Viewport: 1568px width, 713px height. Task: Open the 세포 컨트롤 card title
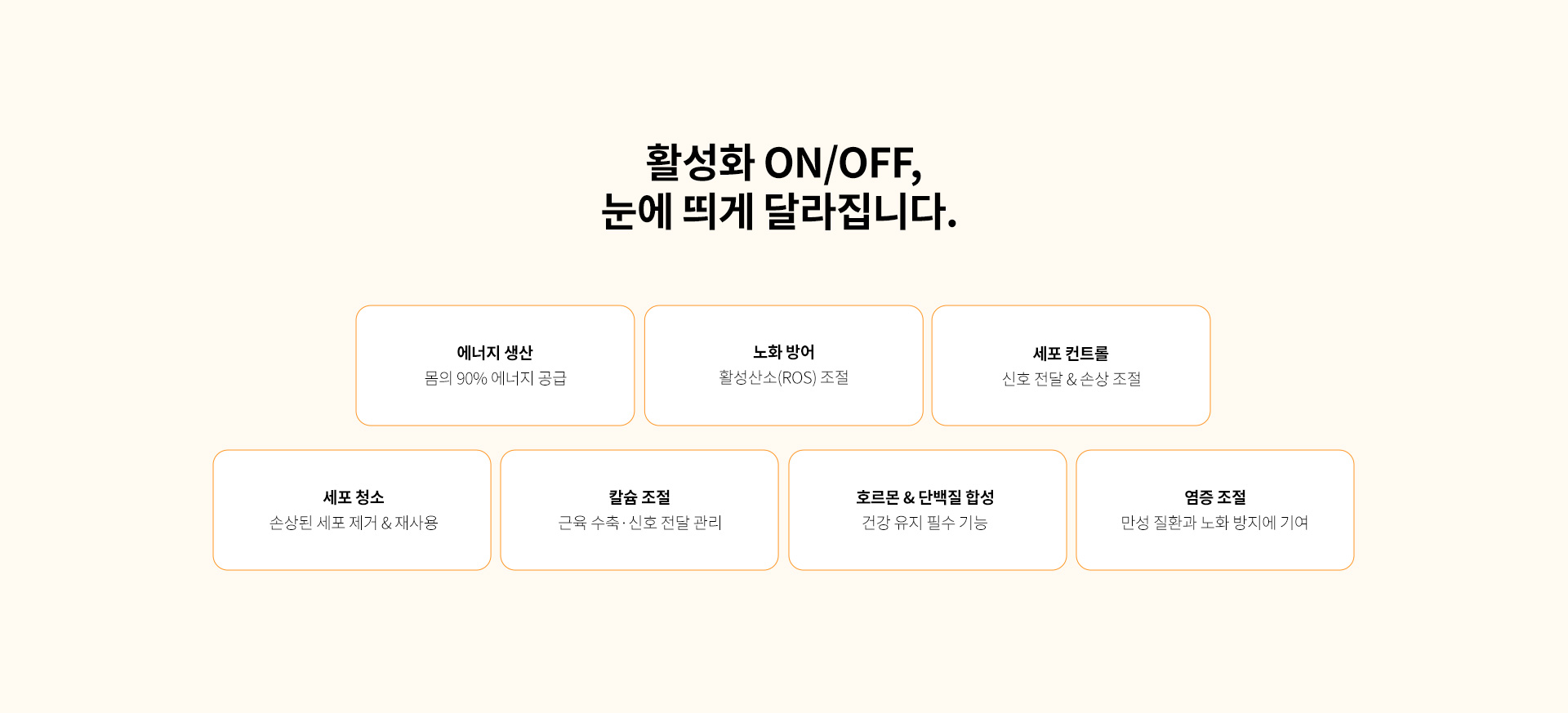pos(1071,354)
